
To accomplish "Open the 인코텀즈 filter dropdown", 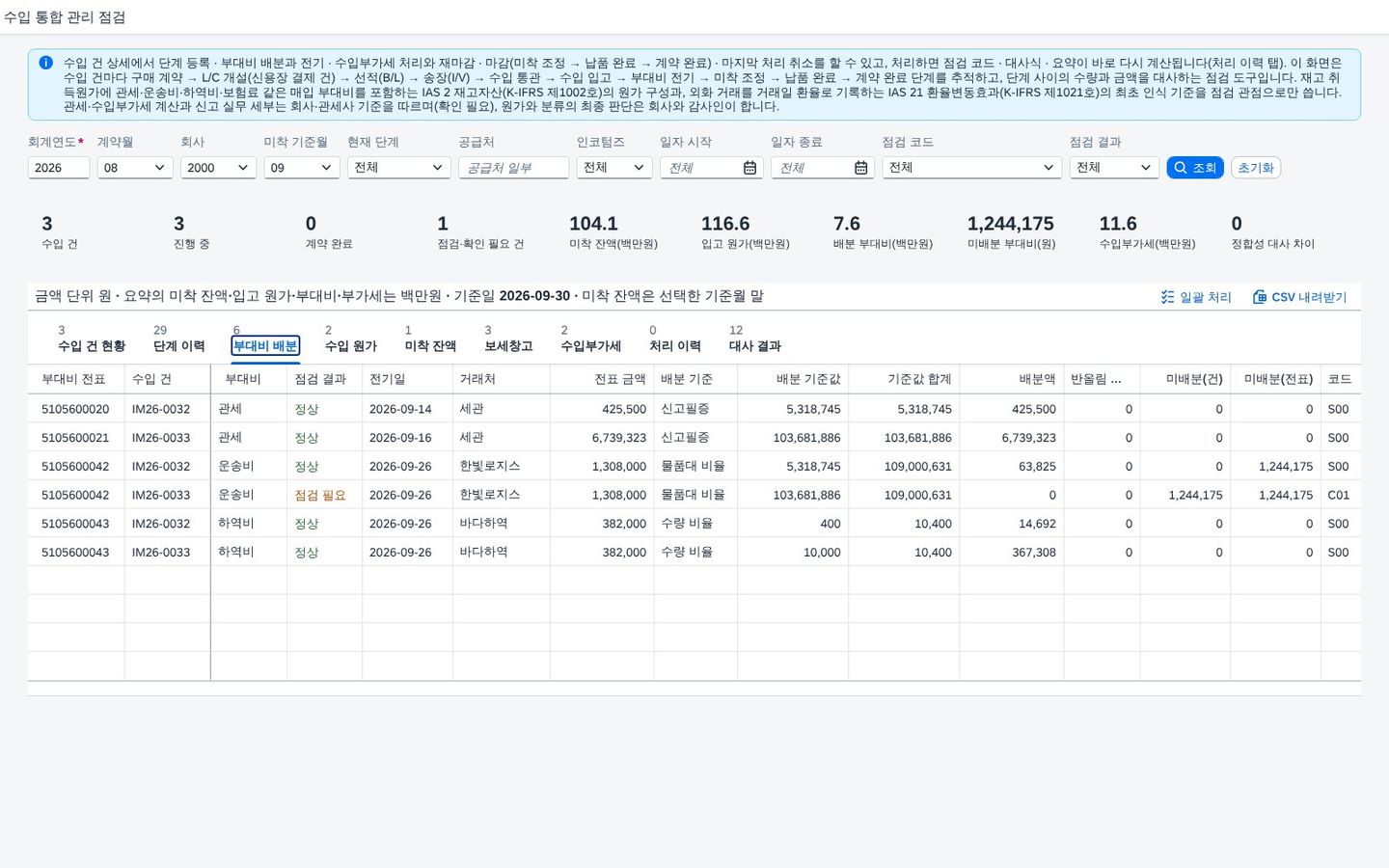I will point(614,168).
